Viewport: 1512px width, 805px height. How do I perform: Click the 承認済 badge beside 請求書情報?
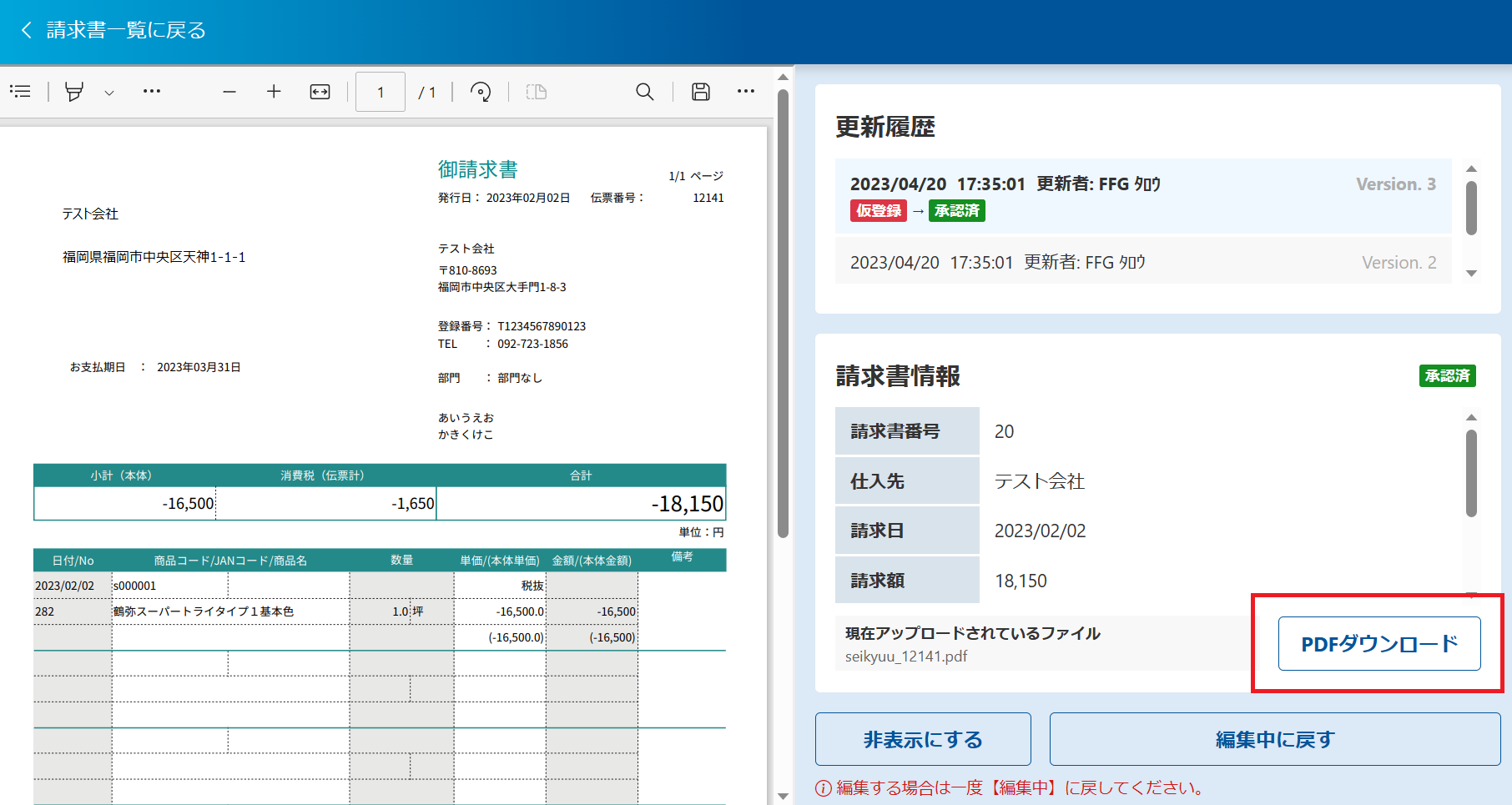[x=1448, y=376]
